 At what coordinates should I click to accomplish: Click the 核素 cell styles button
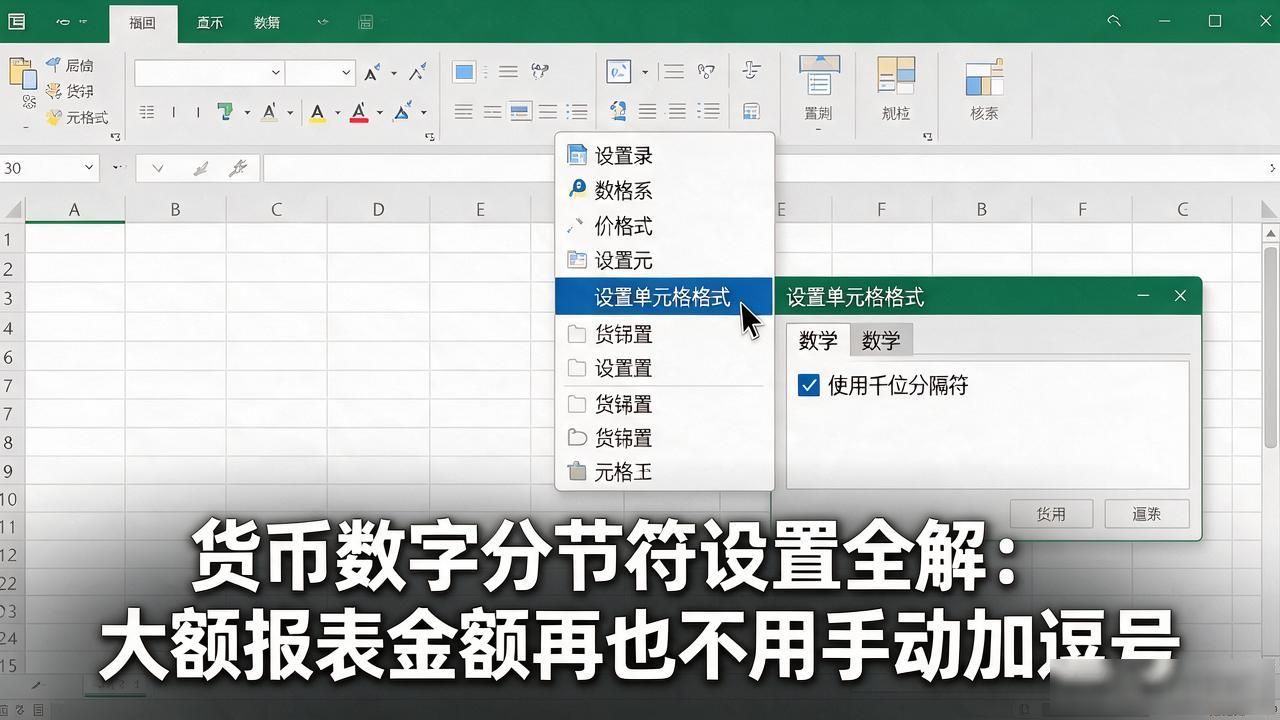click(x=984, y=88)
